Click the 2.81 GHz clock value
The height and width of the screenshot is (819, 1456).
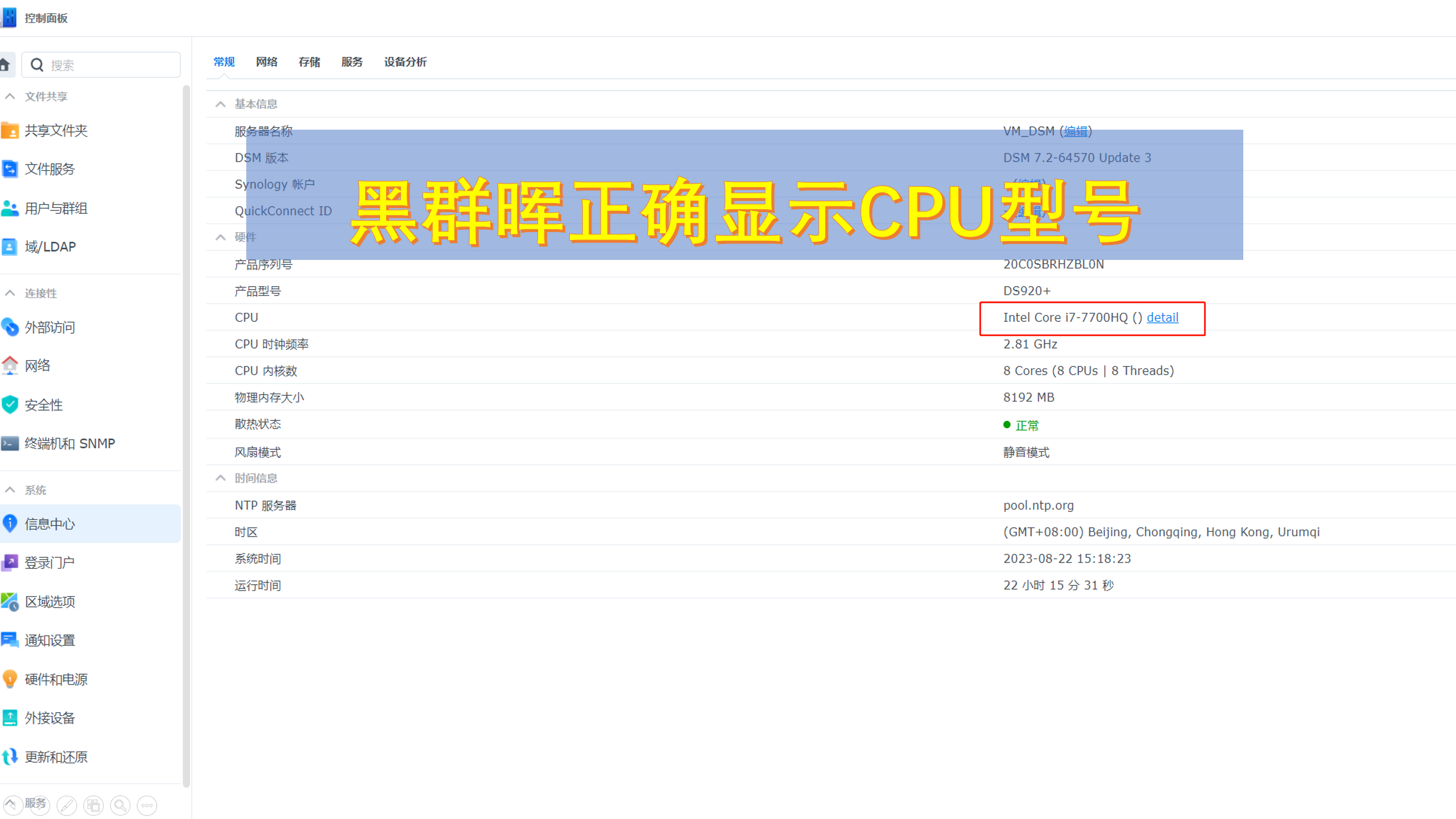tap(1030, 344)
